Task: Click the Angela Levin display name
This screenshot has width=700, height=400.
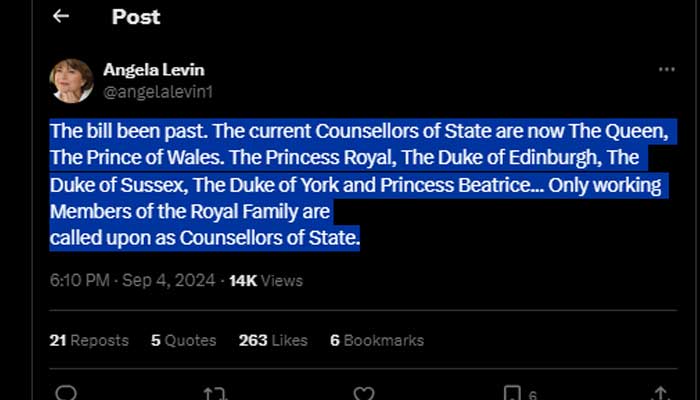Action: (x=154, y=70)
